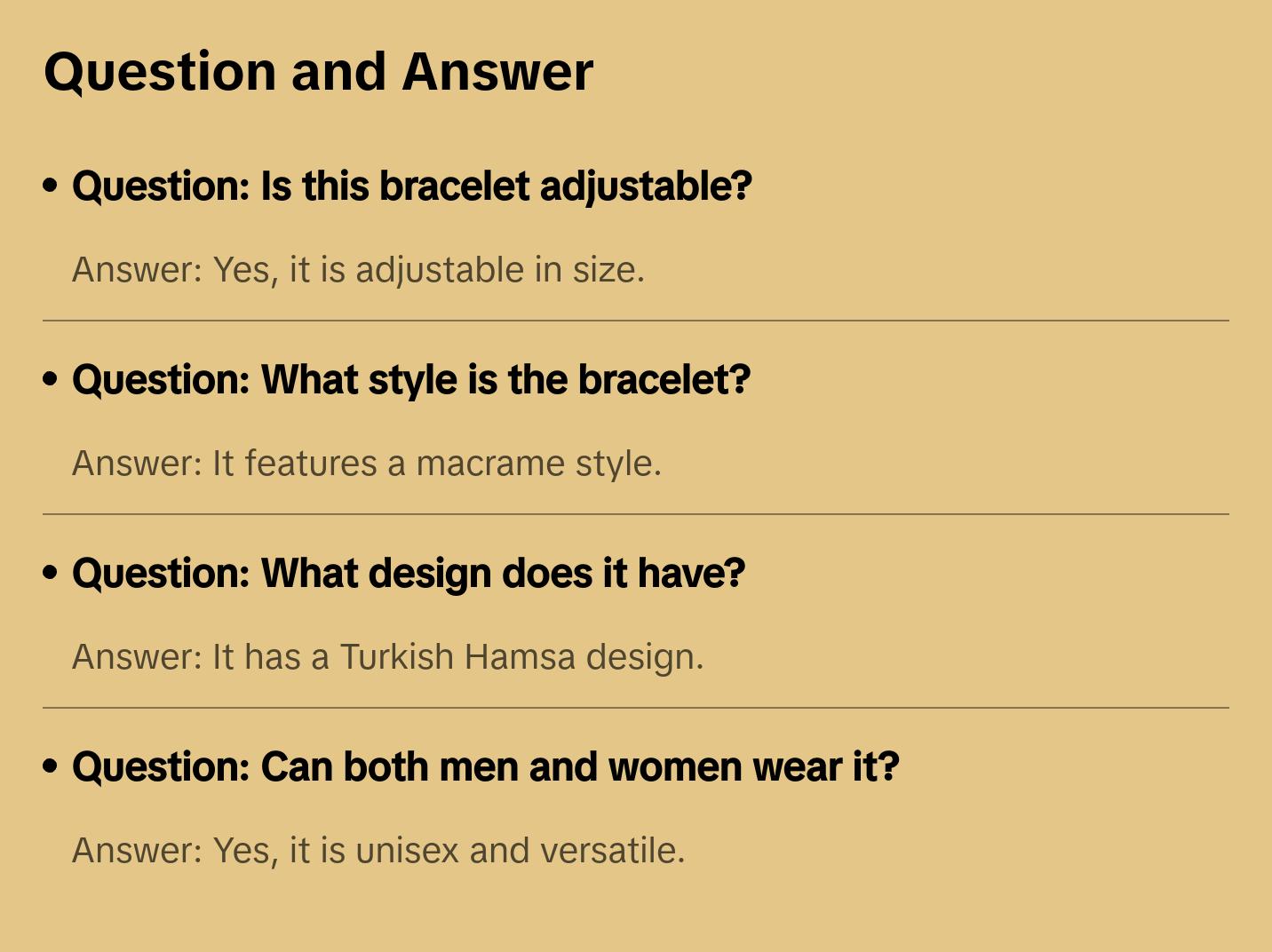The image size is (1272, 952).
Task: Expand the "What style is the bracelet?" question
Action: pos(411,380)
